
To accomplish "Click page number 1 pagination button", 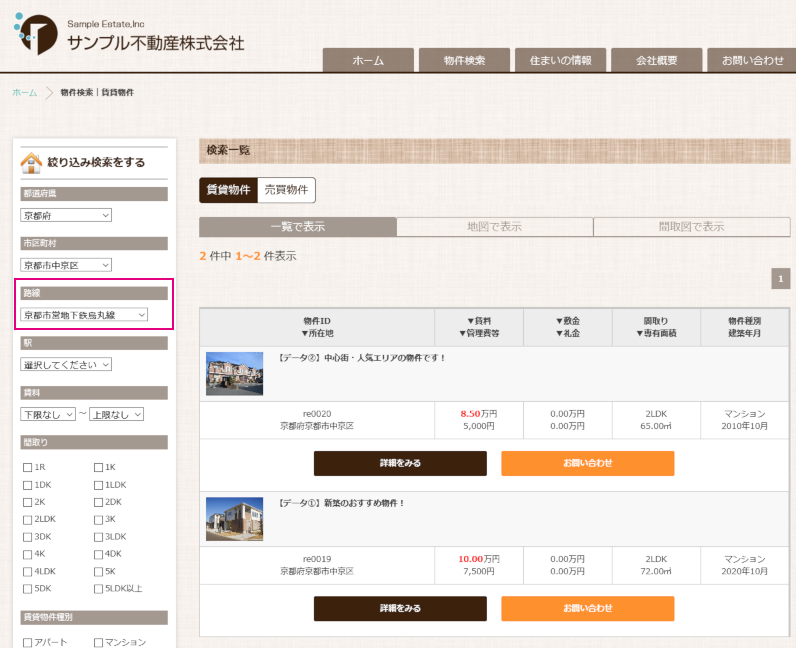I will 781,278.
